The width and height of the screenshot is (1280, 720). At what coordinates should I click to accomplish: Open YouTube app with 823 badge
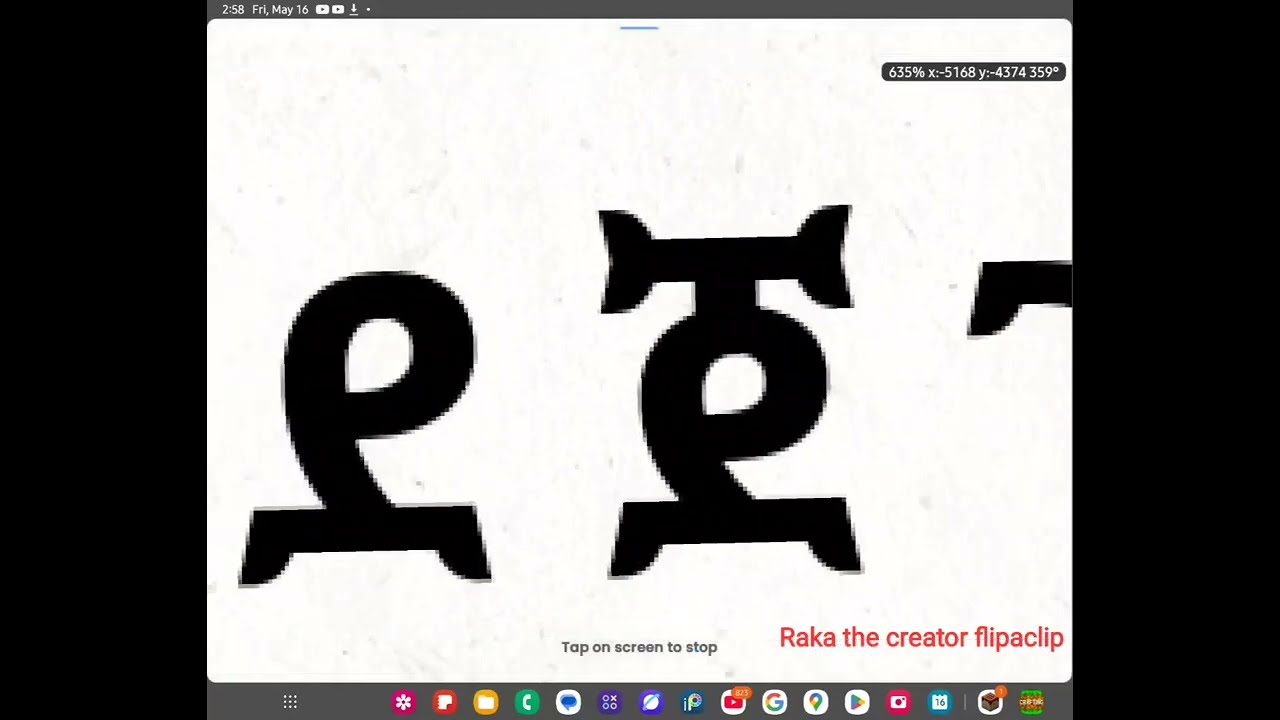pos(733,703)
